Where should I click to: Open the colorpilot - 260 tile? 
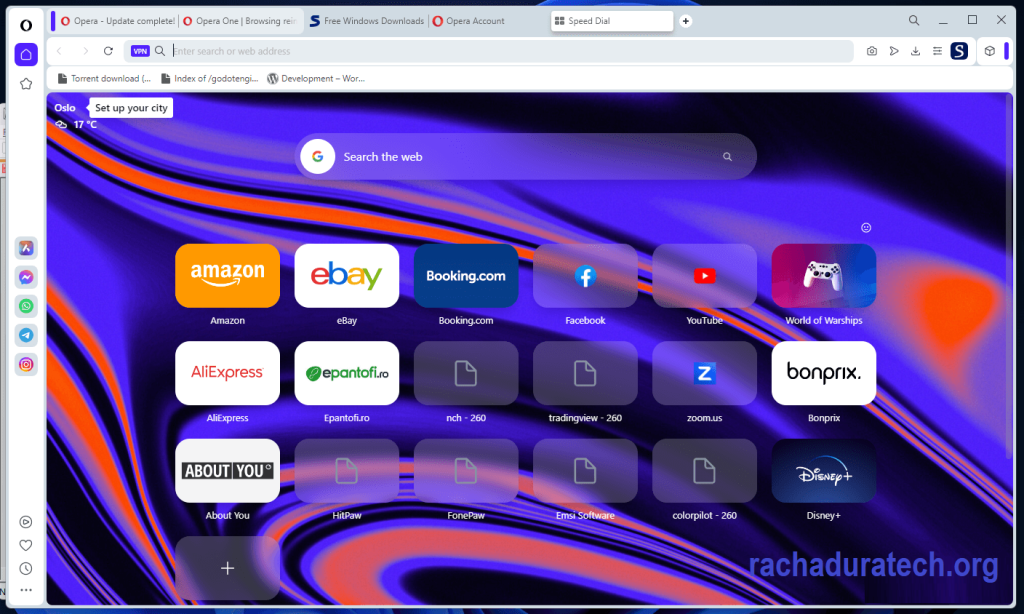click(x=705, y=470)
